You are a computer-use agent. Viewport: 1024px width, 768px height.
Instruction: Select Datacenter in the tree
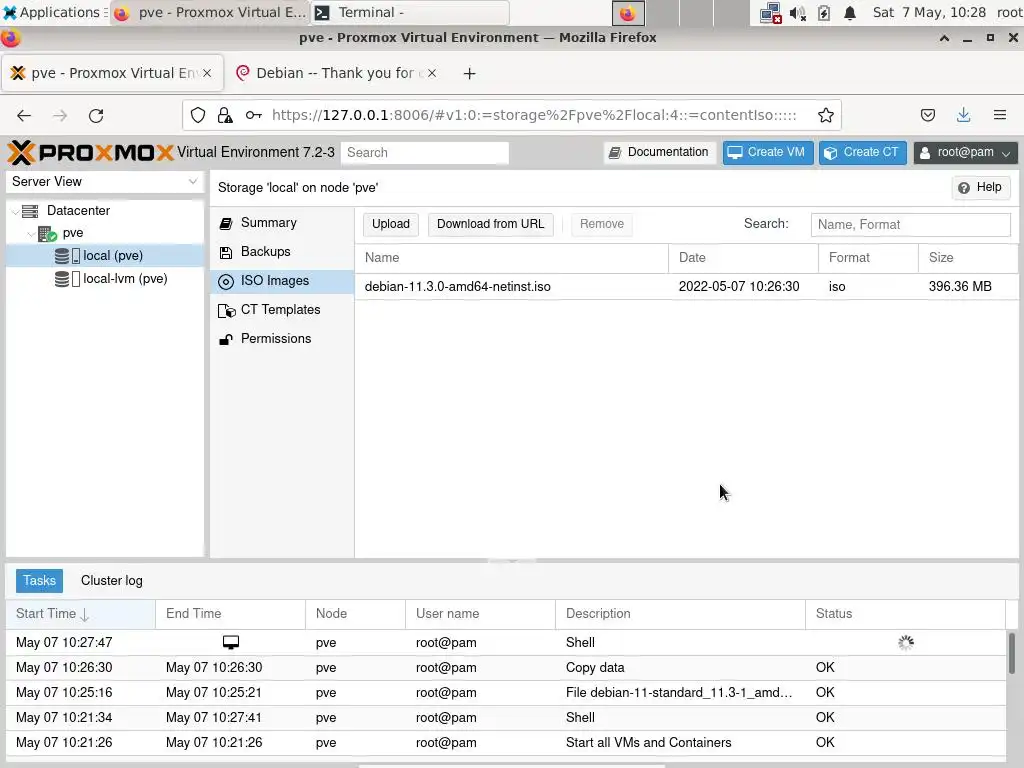(x=78, y=210)
